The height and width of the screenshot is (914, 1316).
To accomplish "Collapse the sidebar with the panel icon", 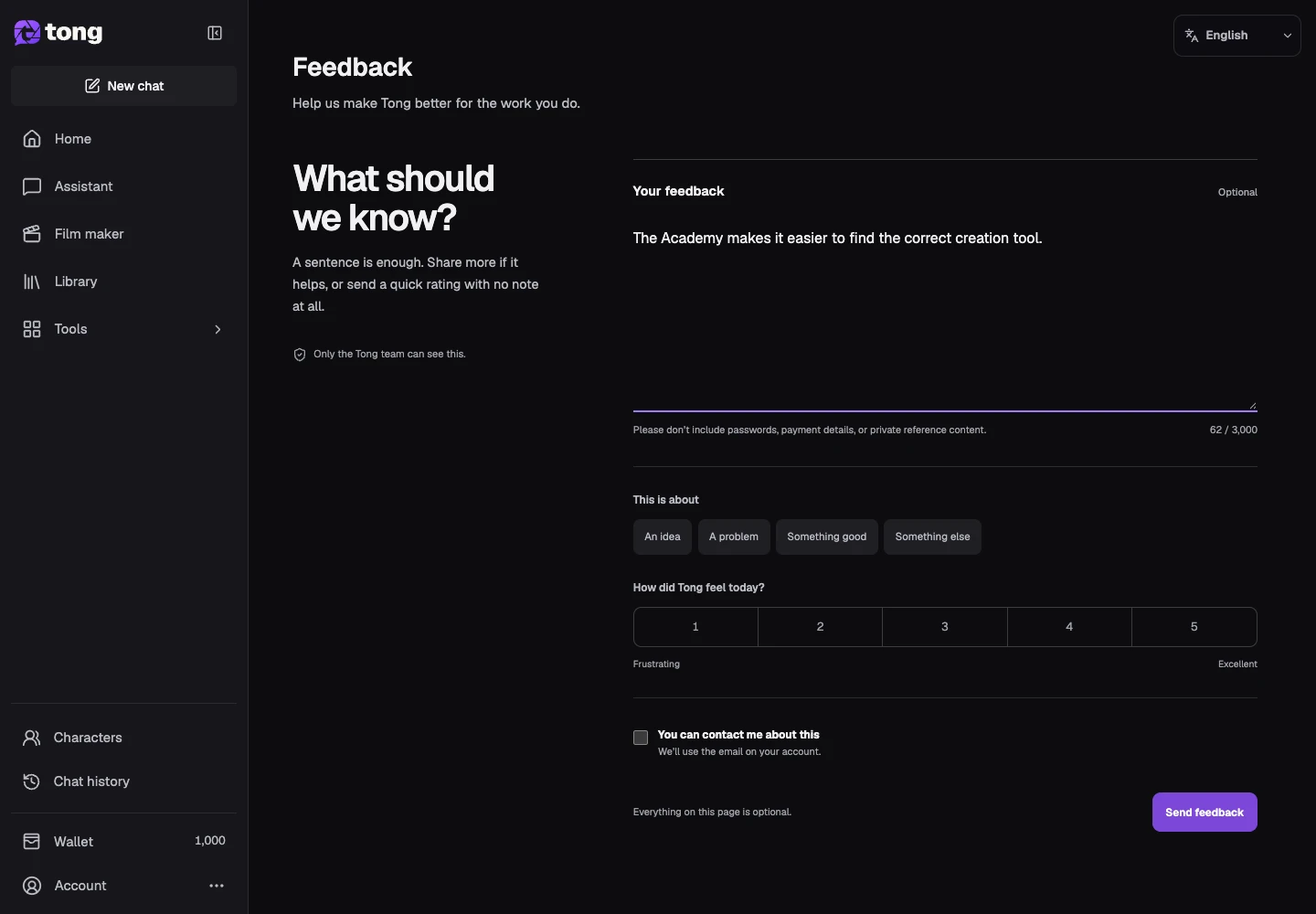I will (215, 33).
